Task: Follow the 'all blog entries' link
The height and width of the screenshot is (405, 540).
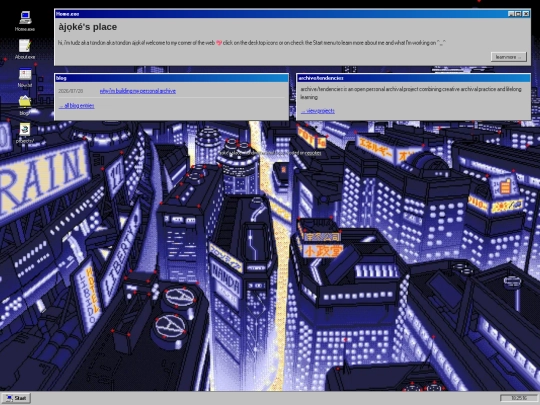Action: (x=76, y=106)
